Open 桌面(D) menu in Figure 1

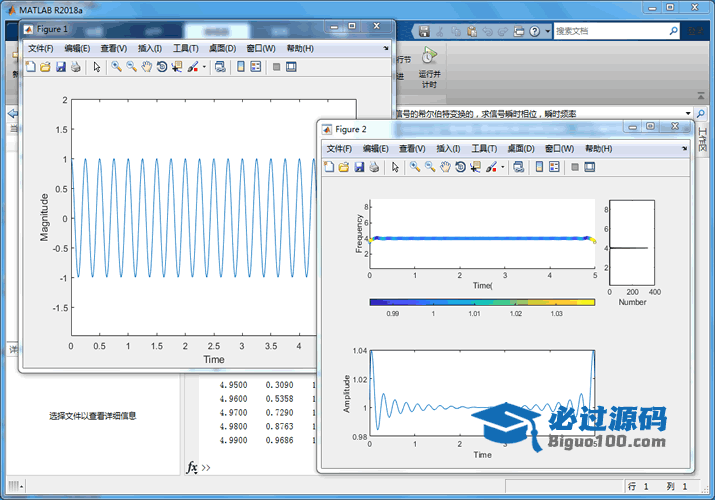point(223,48)
